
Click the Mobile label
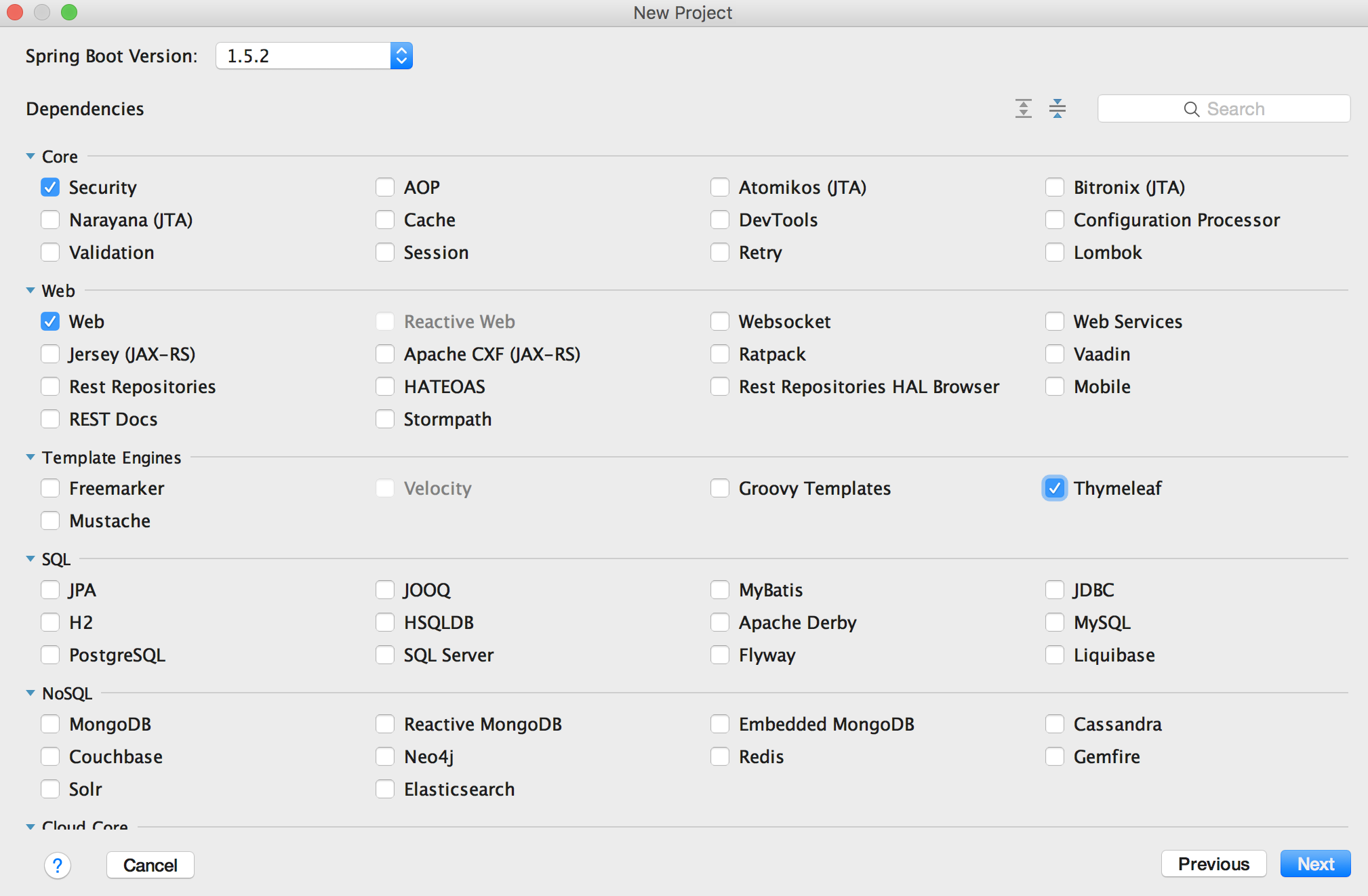point(1102,386)
